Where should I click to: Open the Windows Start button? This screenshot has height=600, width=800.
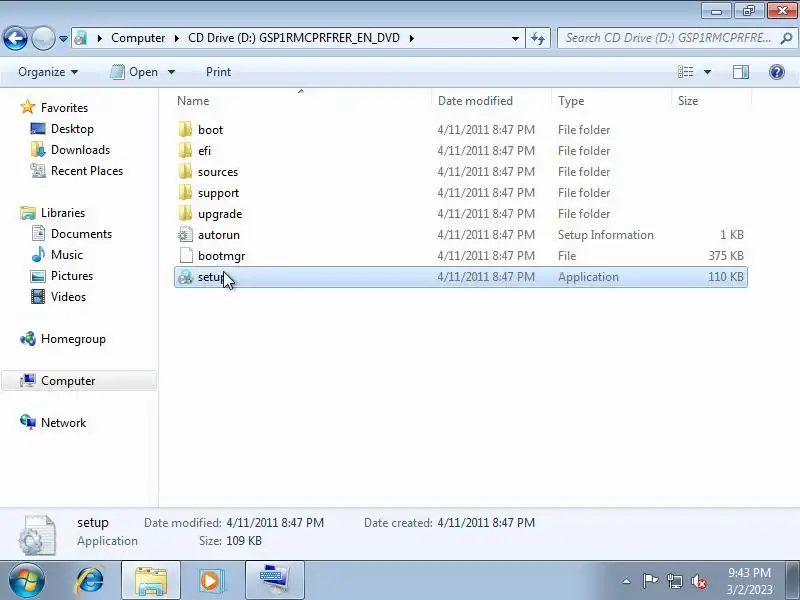(x=27, y=581)
